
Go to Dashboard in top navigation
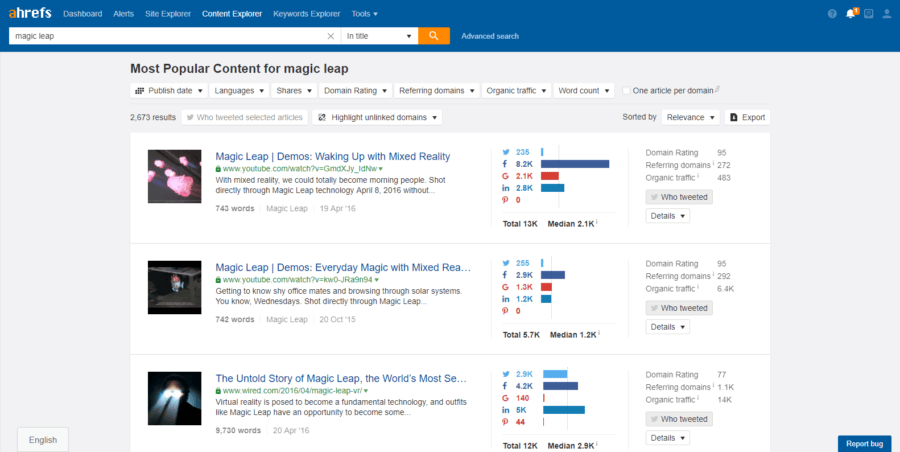[83, 14]
